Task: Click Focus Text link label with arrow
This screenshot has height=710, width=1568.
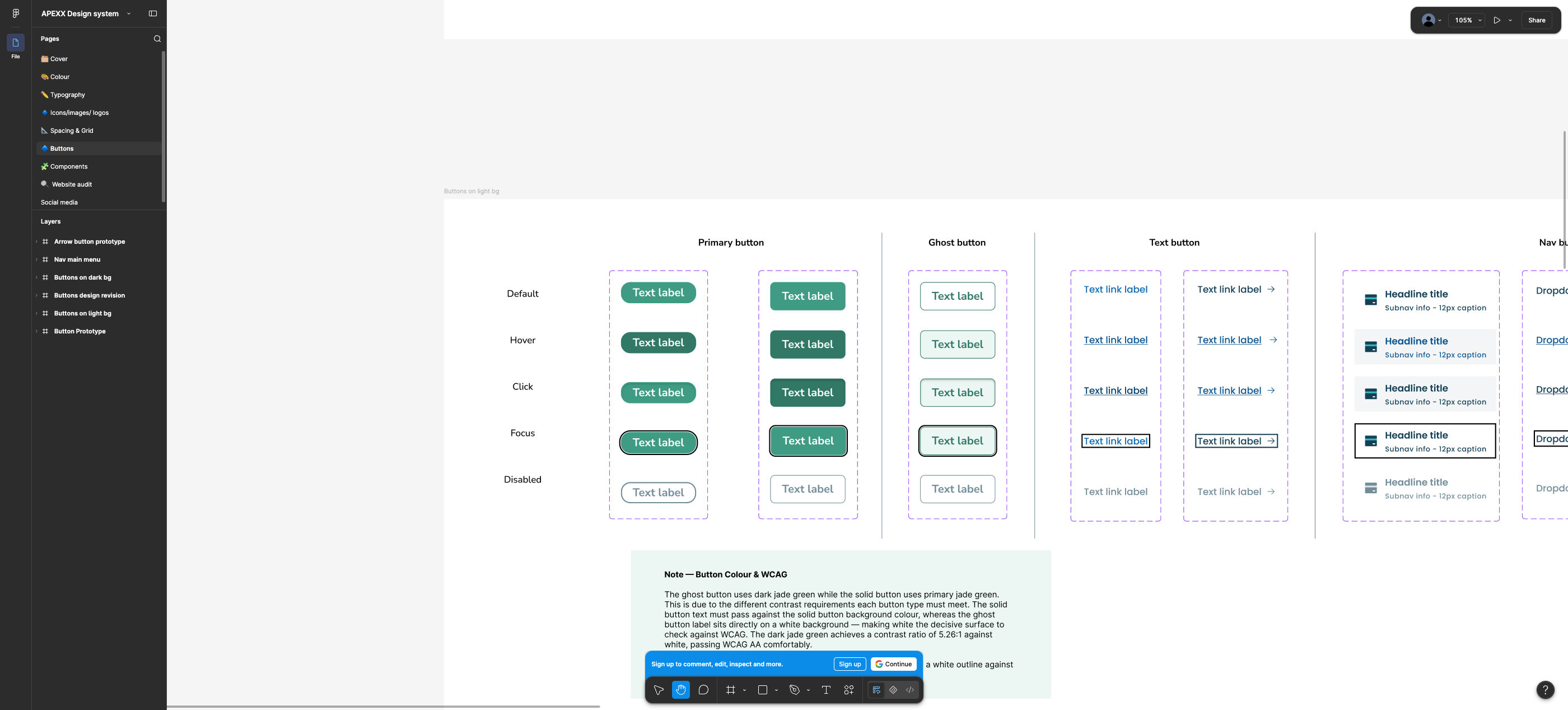Action: coord(1236,442)
